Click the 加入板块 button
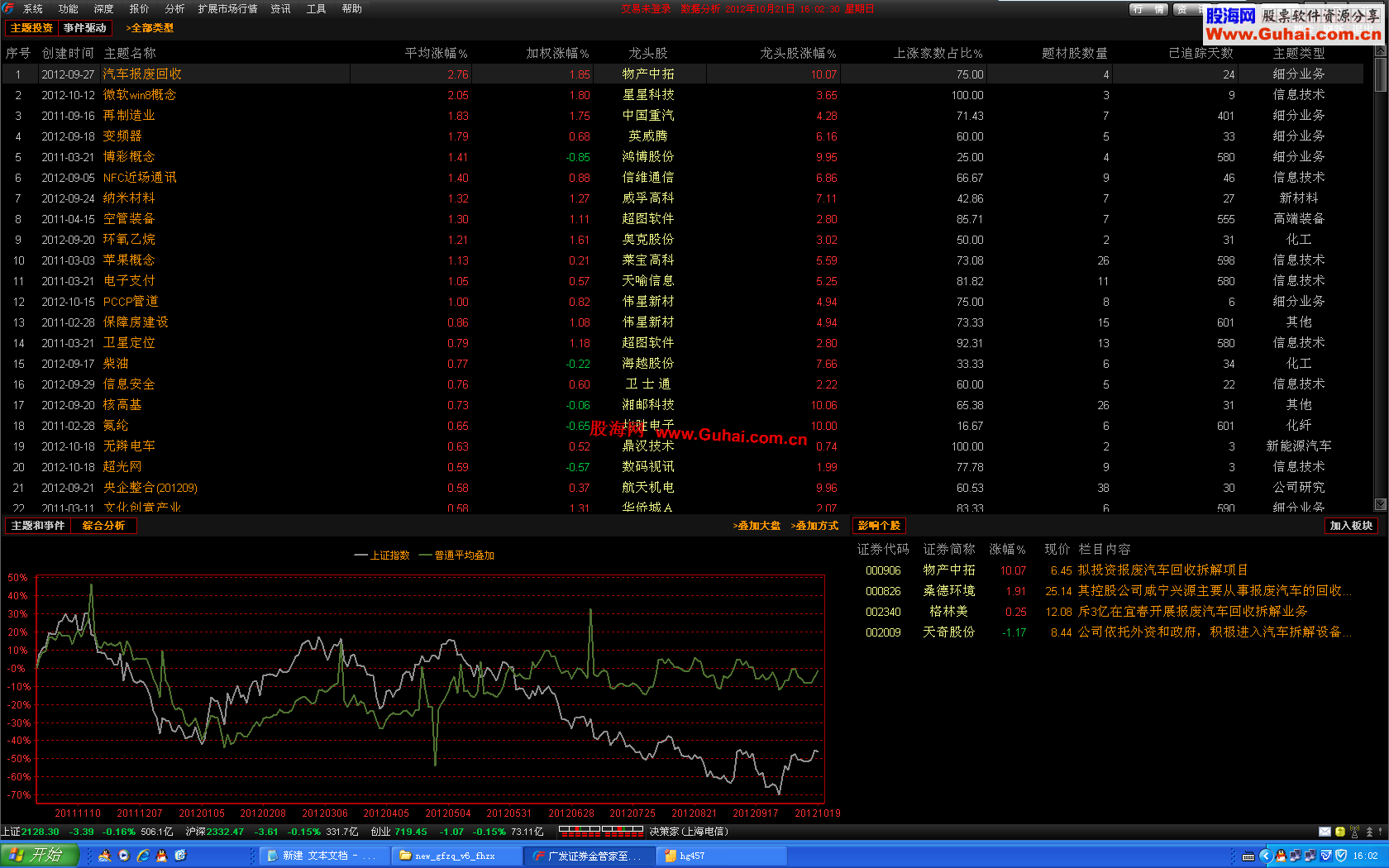The height and width of the screenshot is (868, 1389). [1351, 526]
